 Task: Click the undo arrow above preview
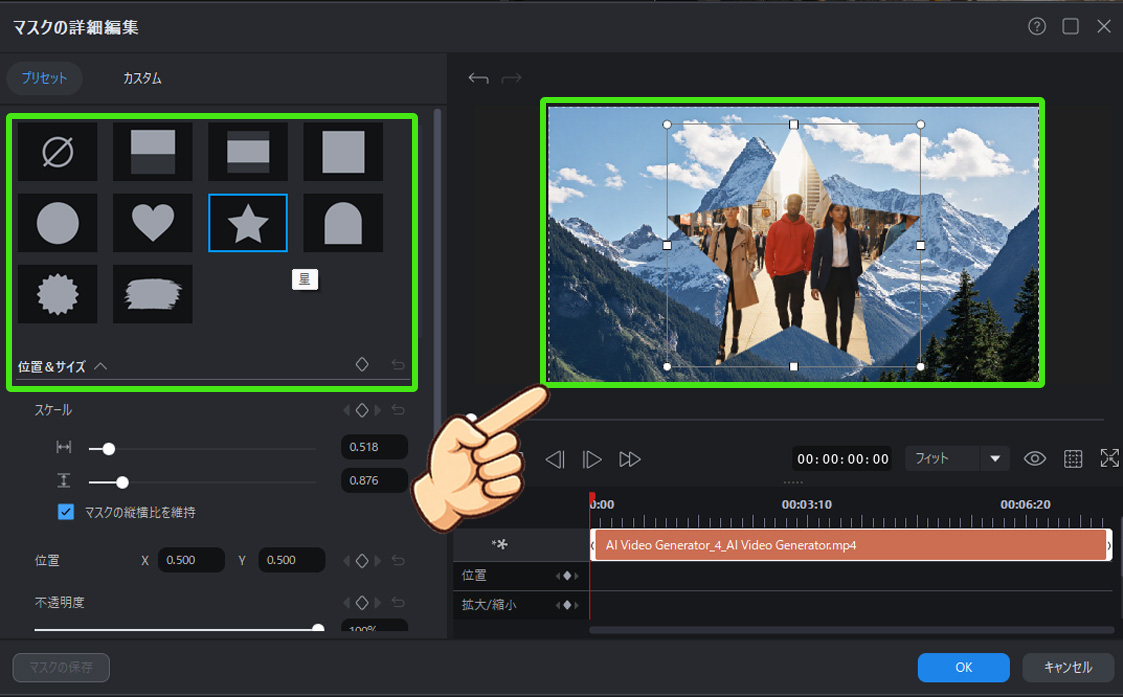tap(478, 78)
